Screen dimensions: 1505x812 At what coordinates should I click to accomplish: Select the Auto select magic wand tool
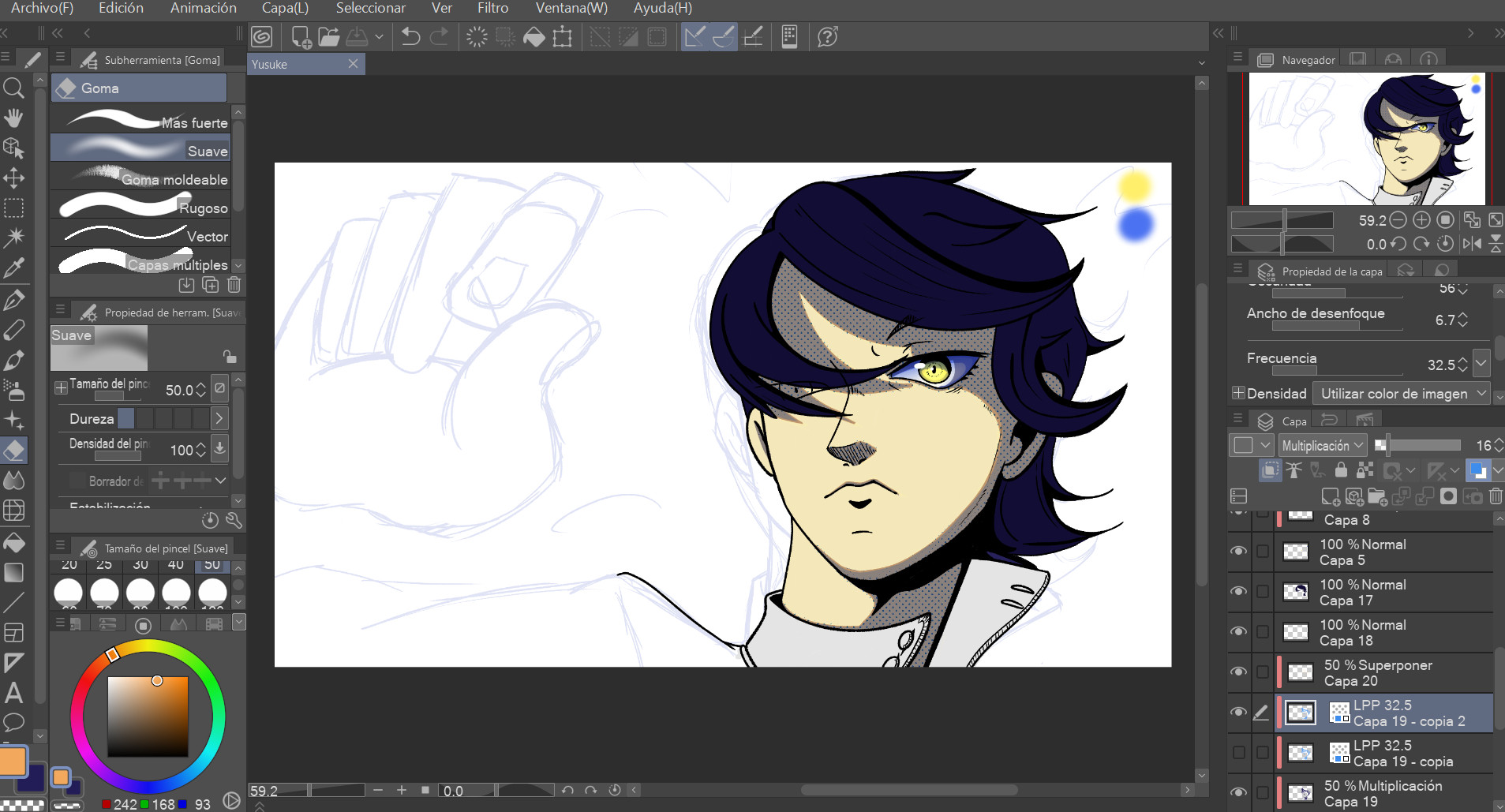tap(13, 238)
